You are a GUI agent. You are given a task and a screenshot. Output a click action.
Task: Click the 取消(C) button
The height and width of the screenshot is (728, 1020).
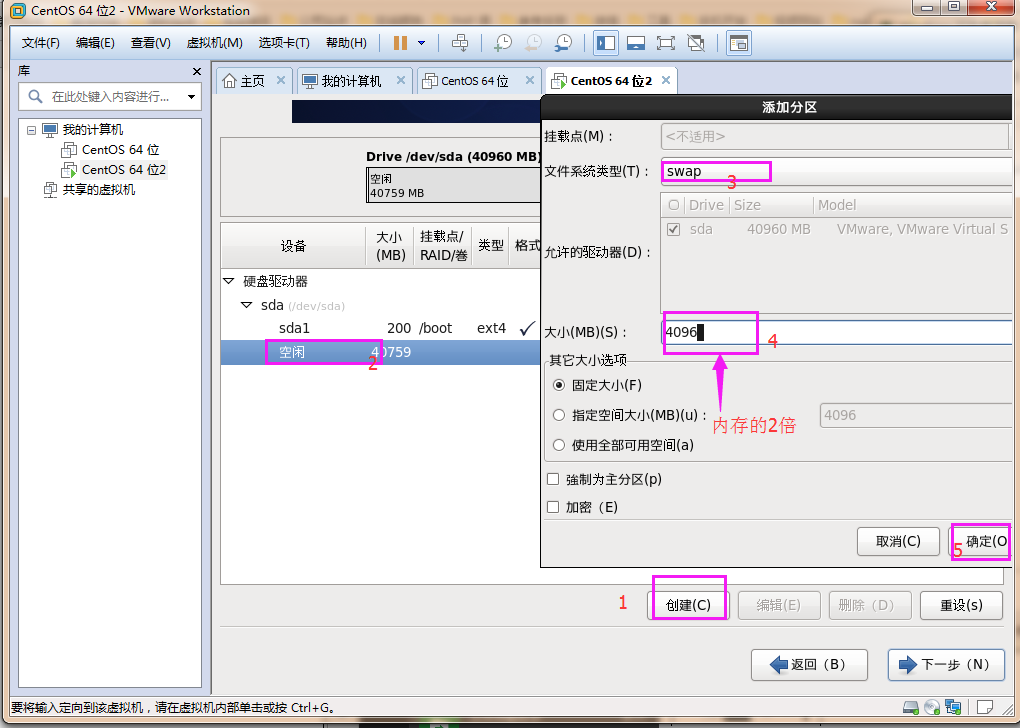pos(898,541)
